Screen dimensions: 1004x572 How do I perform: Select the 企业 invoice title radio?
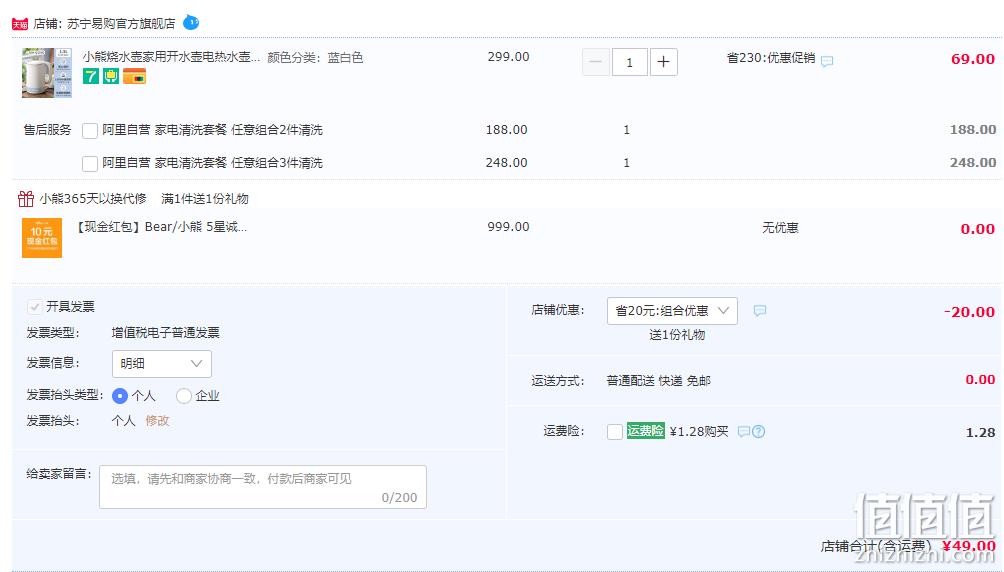(x=184, y=396)
